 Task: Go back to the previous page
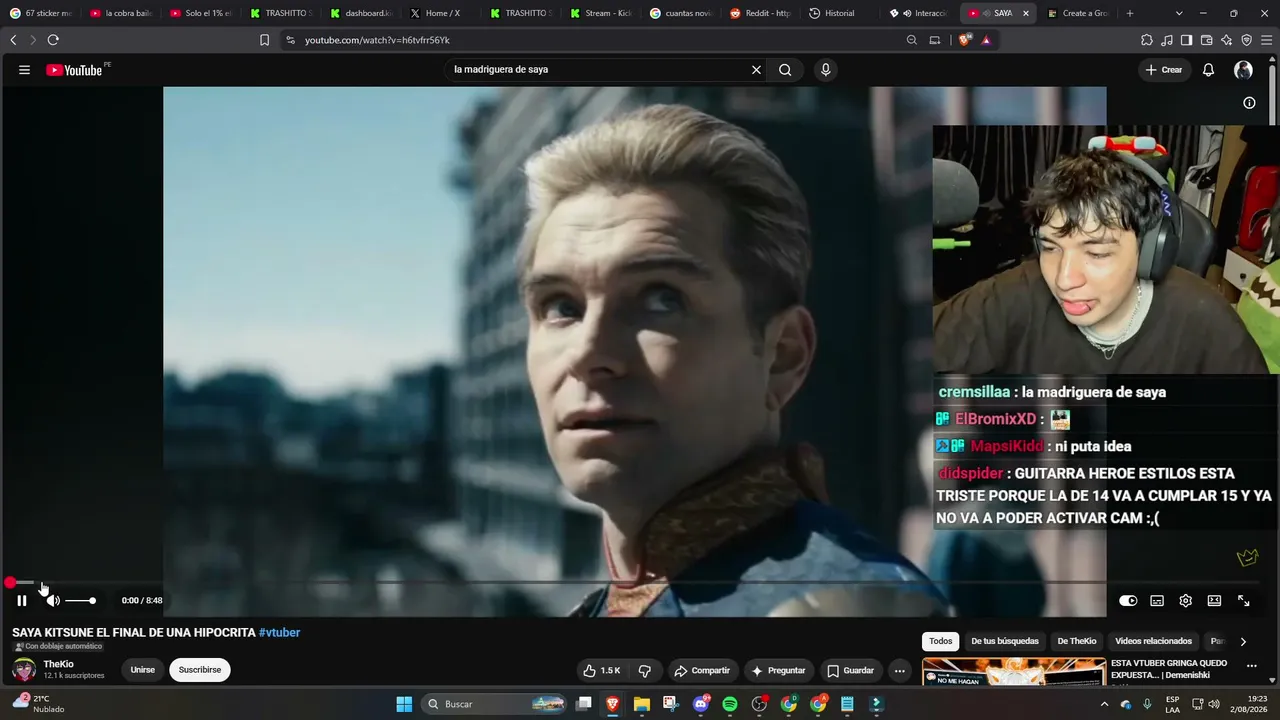click(13, 40)
